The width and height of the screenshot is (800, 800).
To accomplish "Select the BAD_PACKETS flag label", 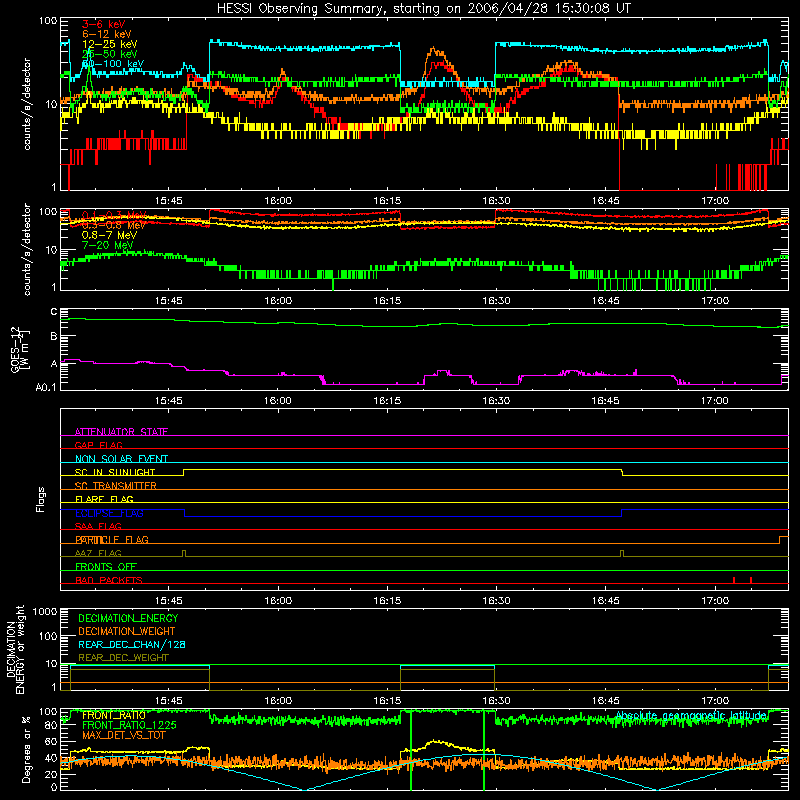I will (x=109, y=580).
